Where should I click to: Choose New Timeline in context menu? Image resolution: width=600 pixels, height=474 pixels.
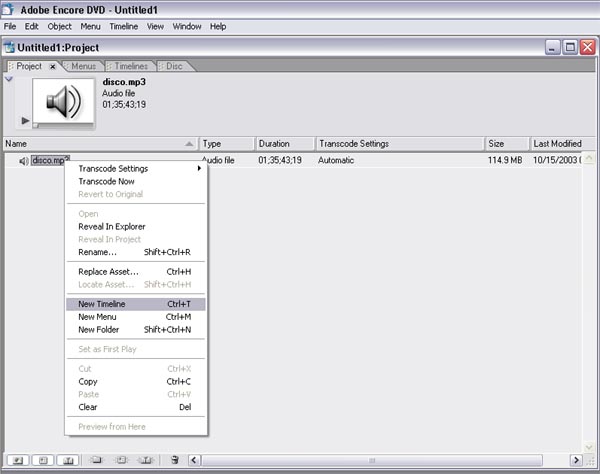coord(136,304)
